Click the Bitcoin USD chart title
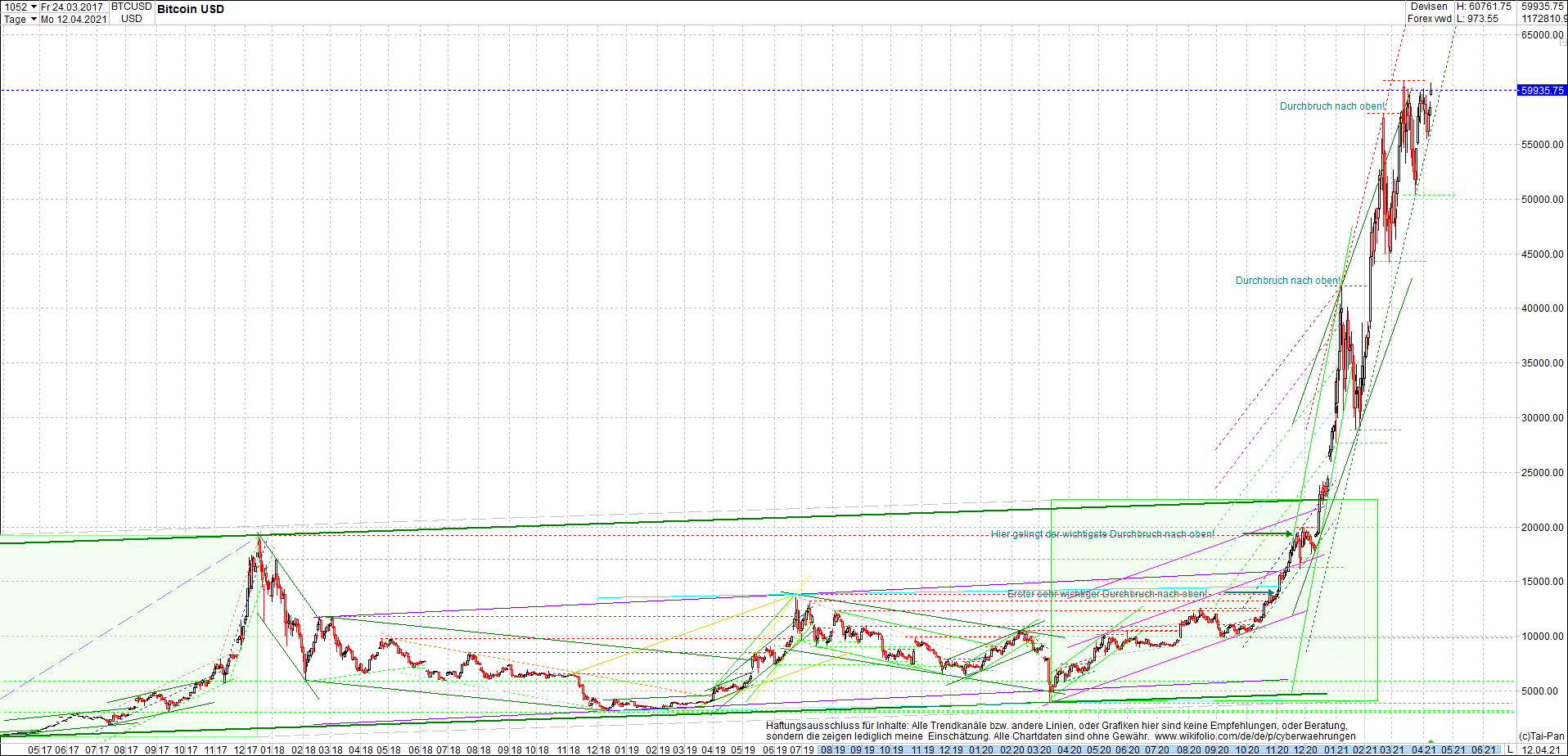Image resolution: width=1568 pixels, height=756 pixels. pyautogui.click(x=191, y=10)
